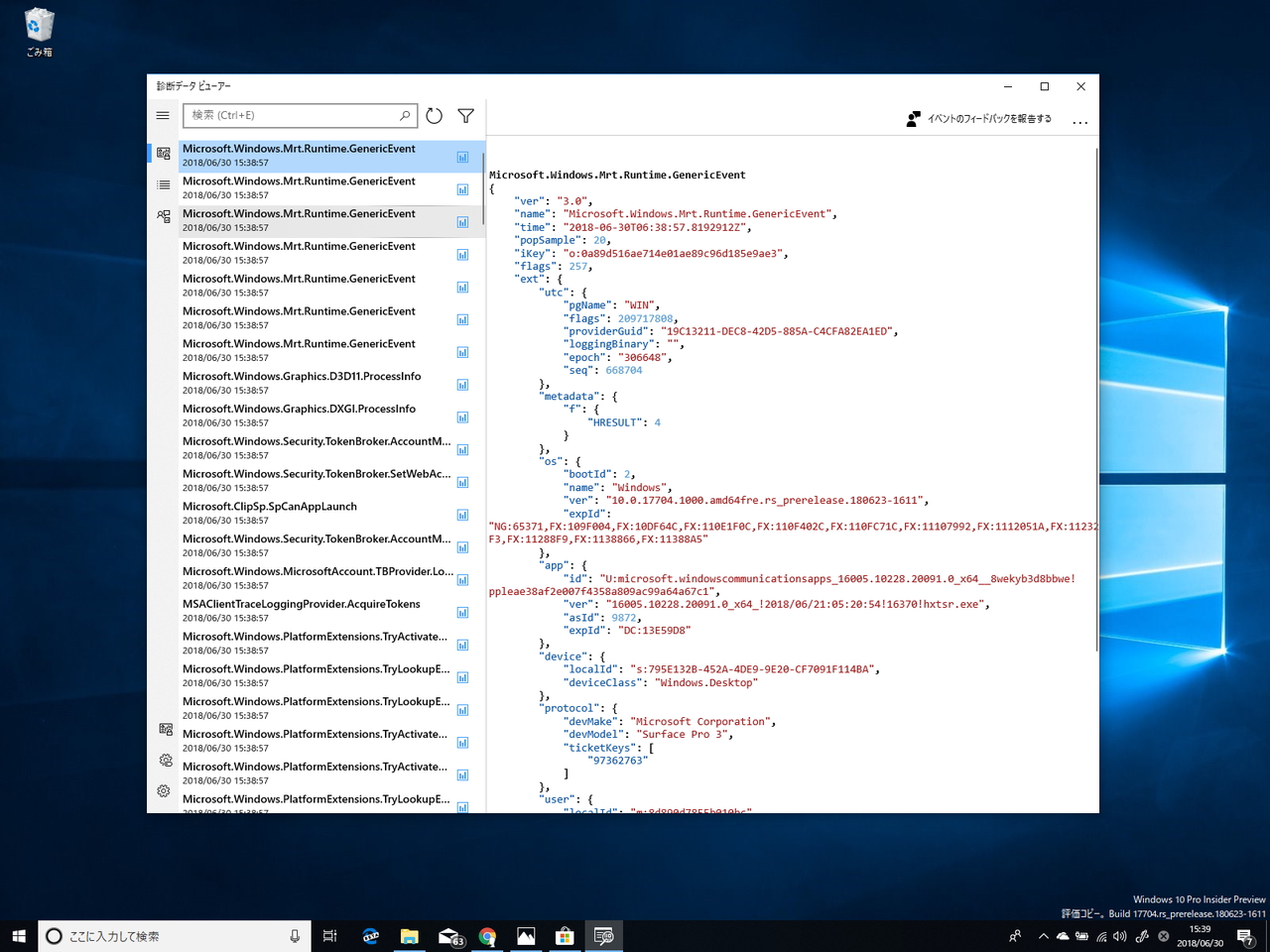Launch Google Chrome from the taskbar
Image resolution: width=1270 pixels, height=952 pixels.
tap(487, 935)
